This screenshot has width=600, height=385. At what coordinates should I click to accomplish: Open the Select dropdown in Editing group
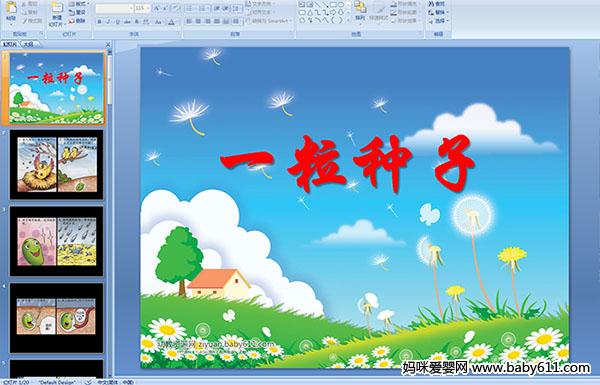(x=438, y=21)
